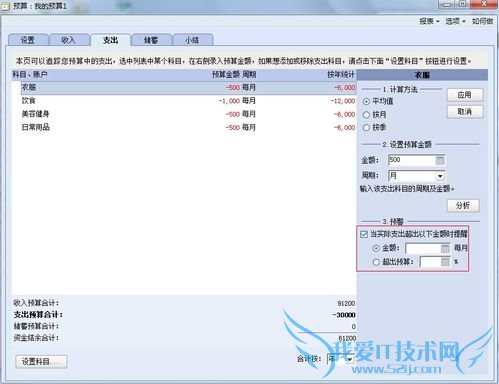Click the 应用 button
This screenshot has width=499, height=384.
(x=465, y=95)
